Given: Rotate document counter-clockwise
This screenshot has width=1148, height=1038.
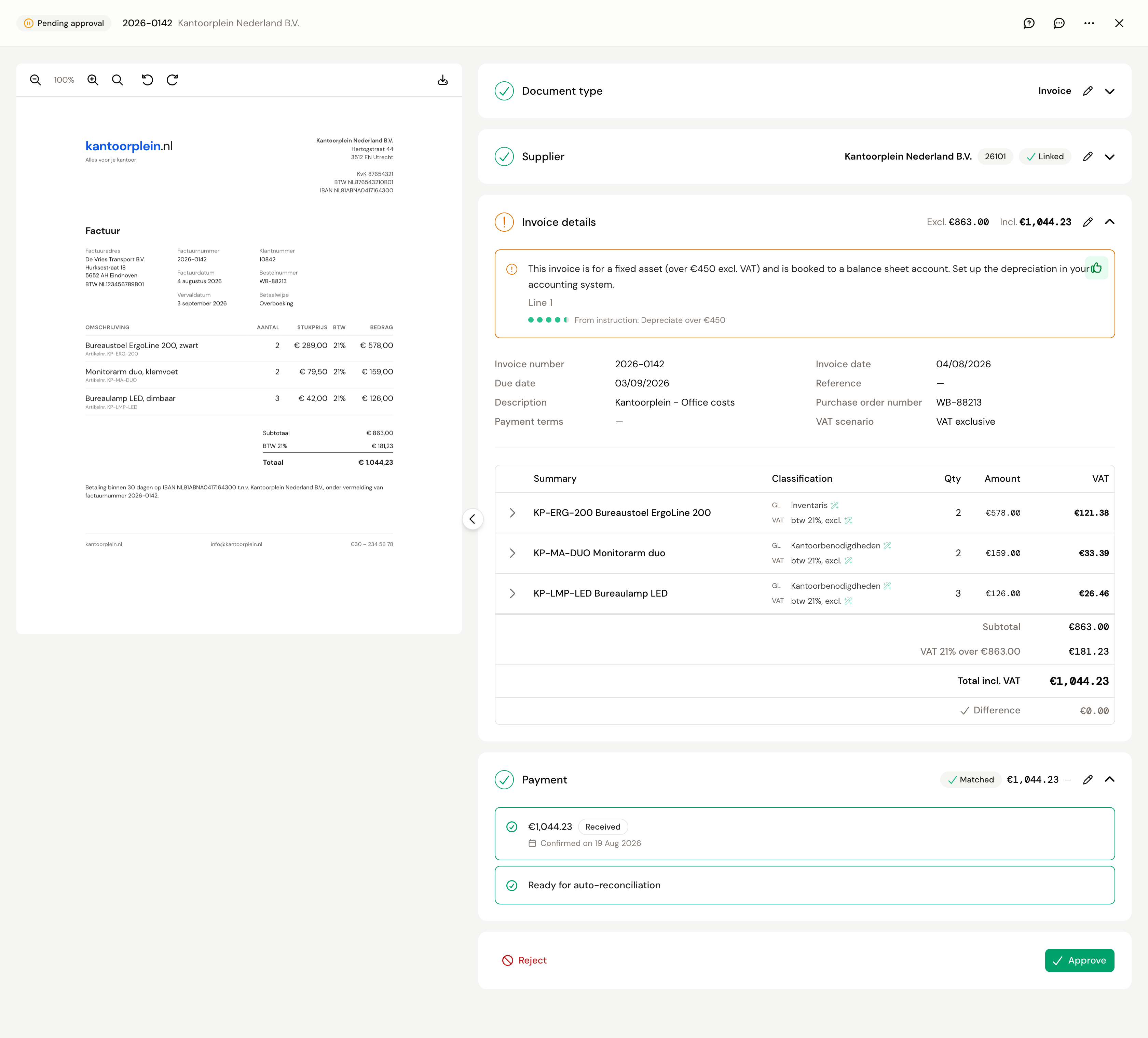Looking at the screenshot, I should coord(147,80).
